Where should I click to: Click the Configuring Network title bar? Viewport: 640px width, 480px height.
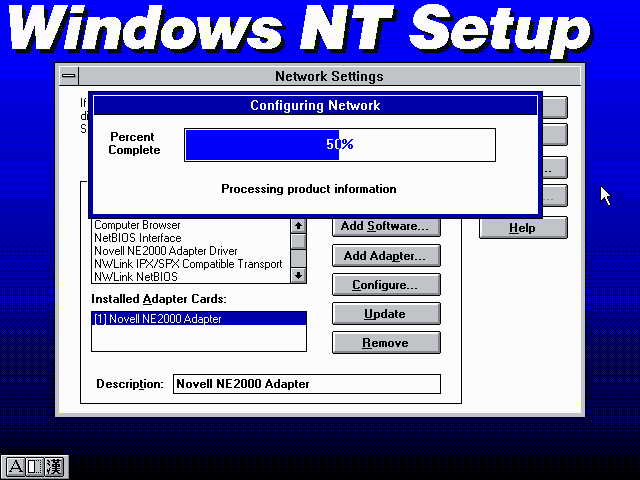click(315, 105)
